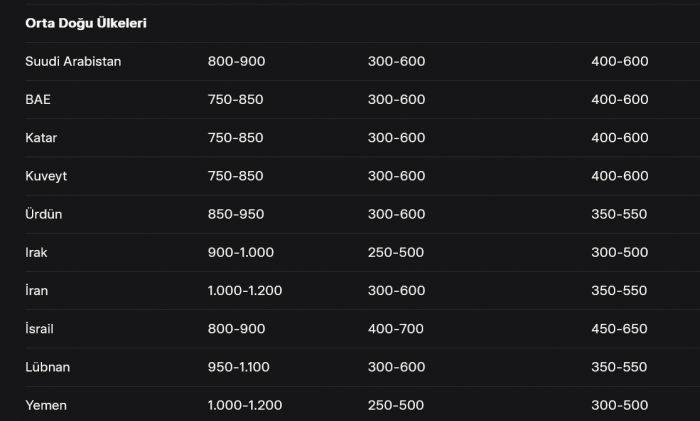Click the 850-950 value in Ürdün row
This screenshot has height=421, width=700.
coord(236,214)
